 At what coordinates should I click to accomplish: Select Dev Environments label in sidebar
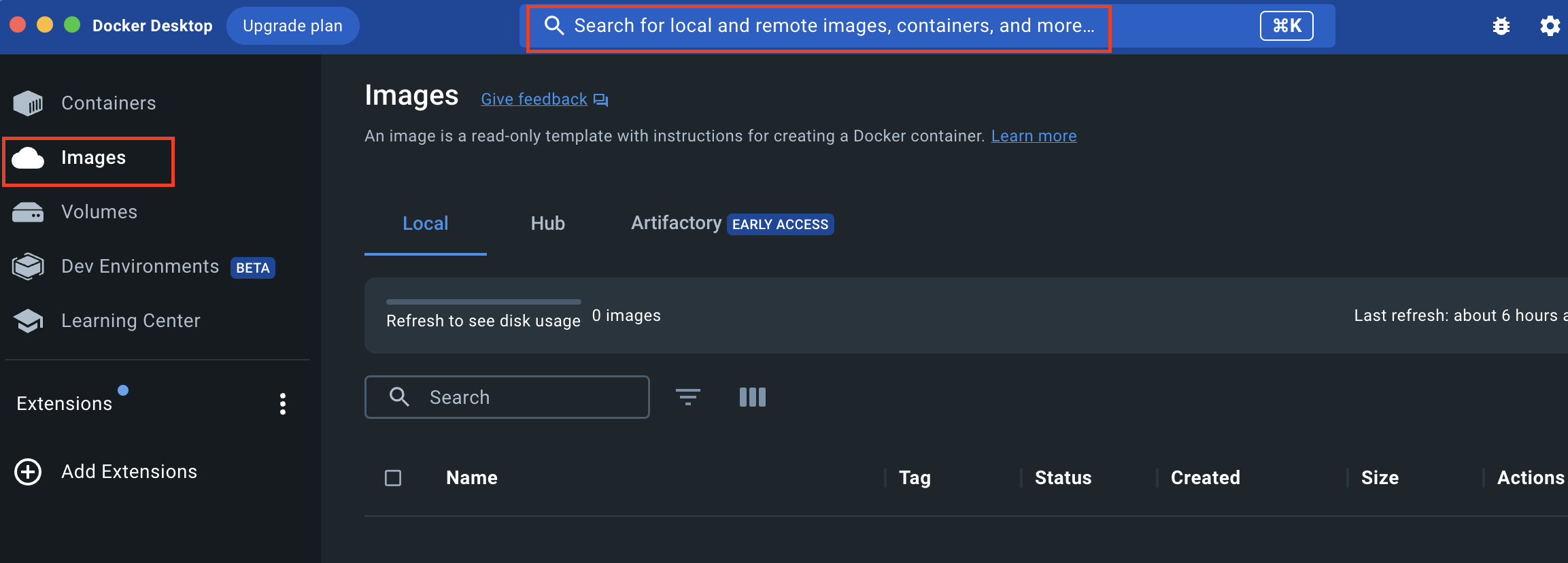click(x=140, y=267)
